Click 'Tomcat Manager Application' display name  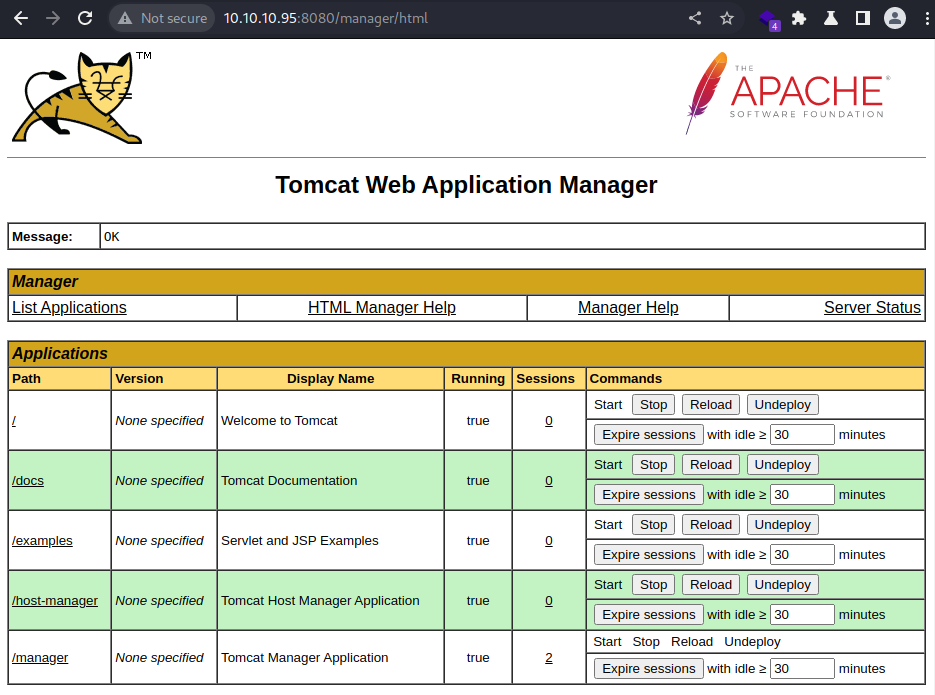[x=305, y=658]
